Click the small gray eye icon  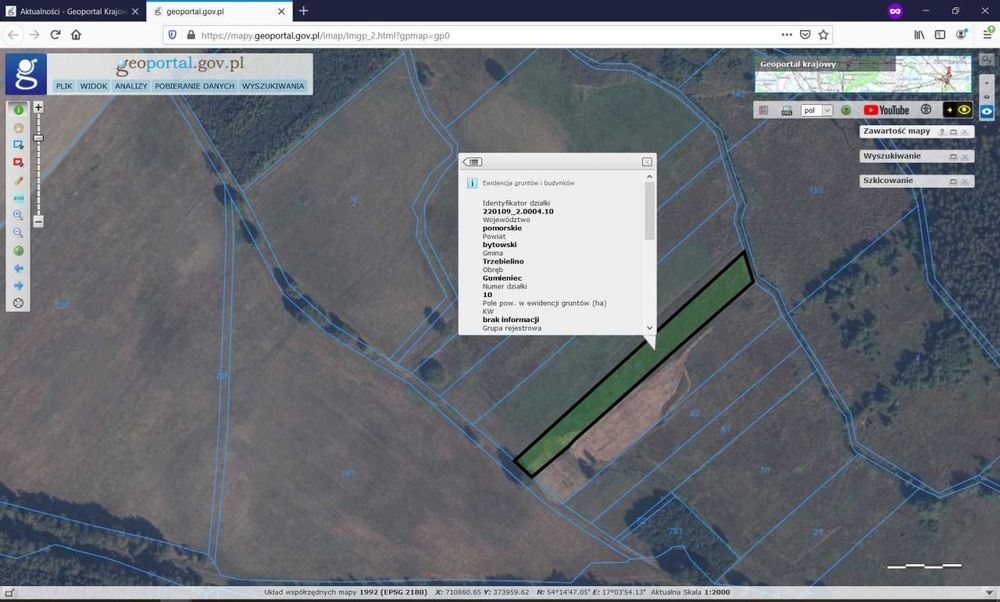click(987, 97)
